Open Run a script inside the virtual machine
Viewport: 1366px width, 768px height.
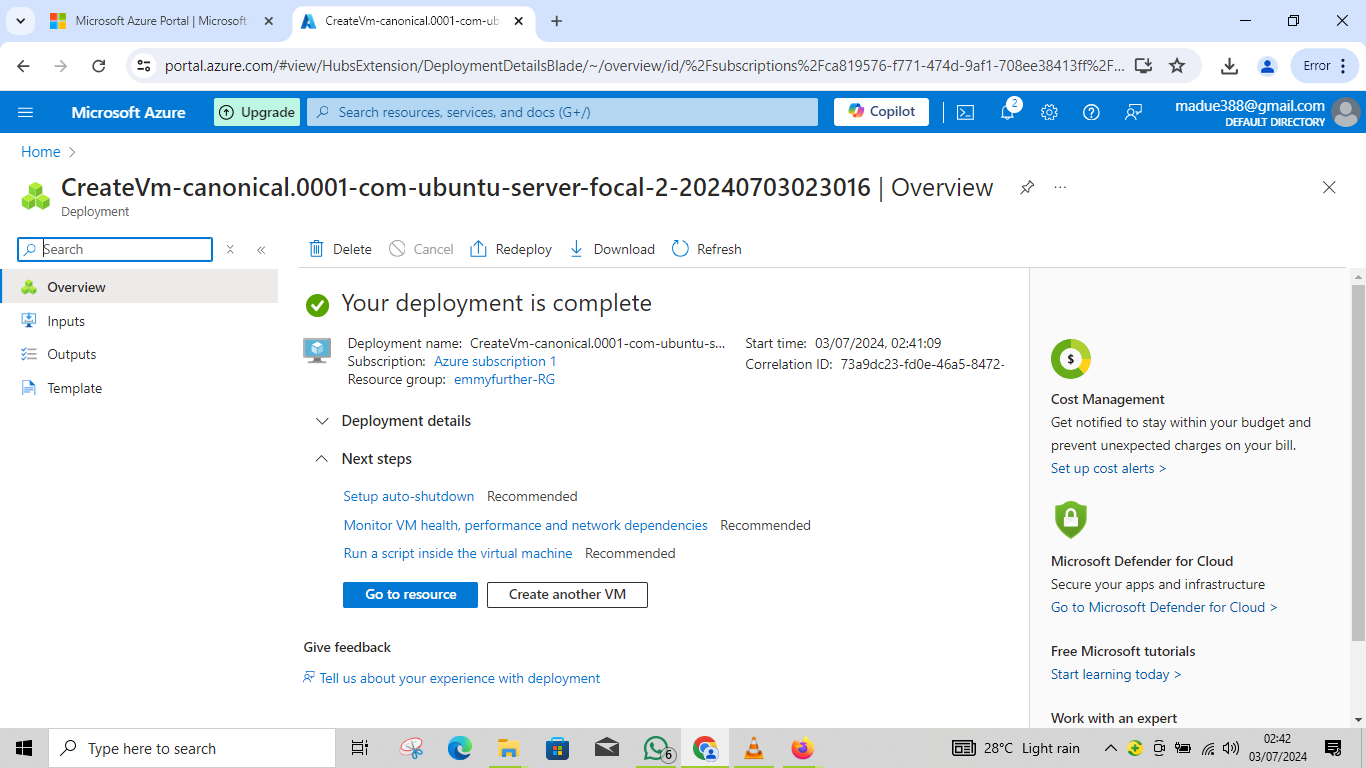click(x=458, y=553)
